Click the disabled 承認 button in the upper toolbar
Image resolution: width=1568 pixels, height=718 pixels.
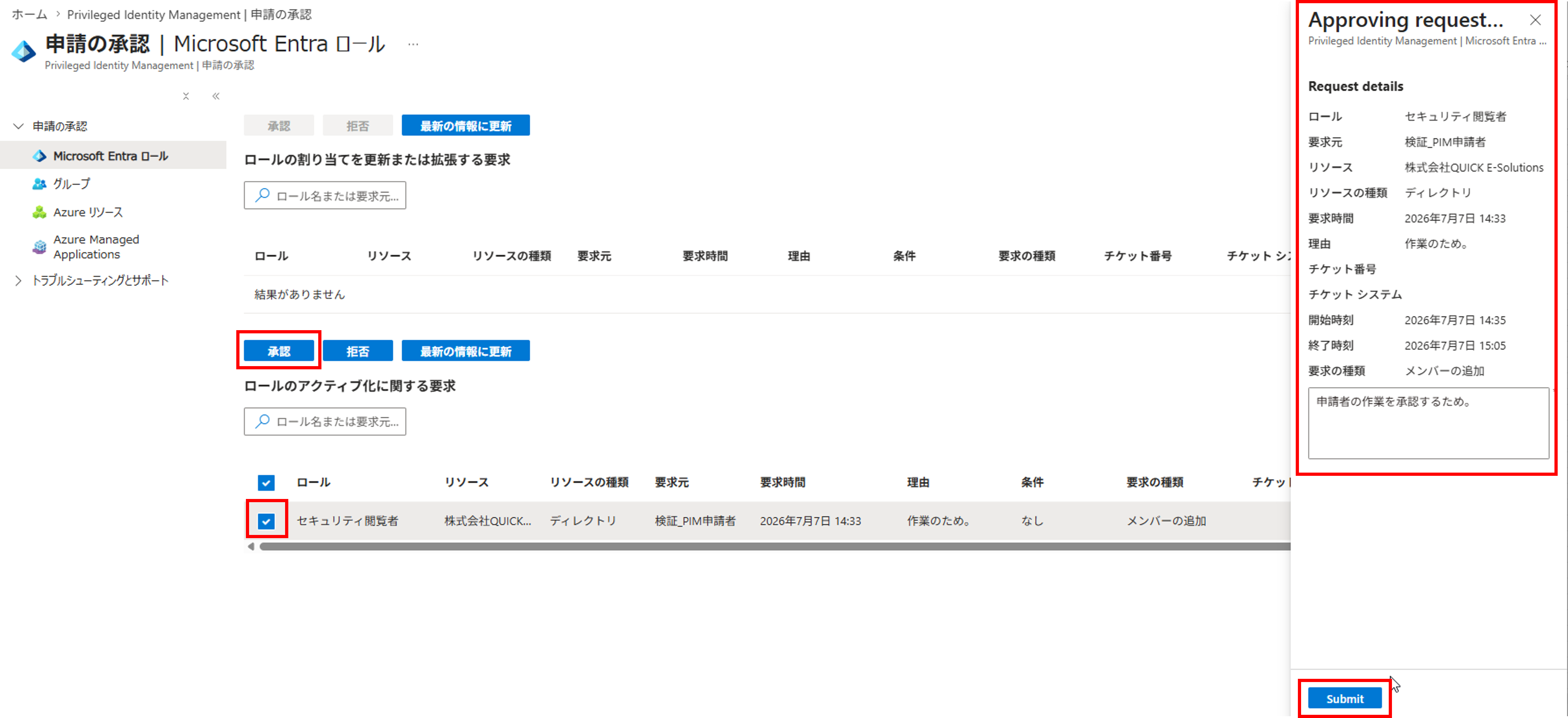pos(279,125)
